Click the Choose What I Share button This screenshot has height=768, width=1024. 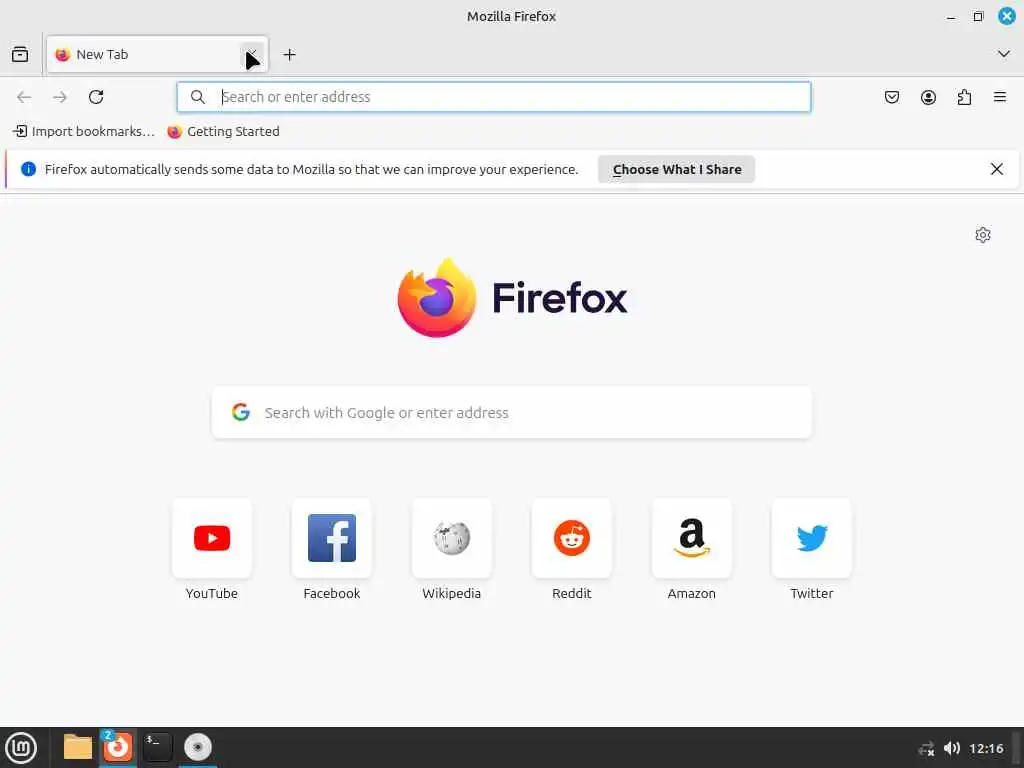point(677,169)
